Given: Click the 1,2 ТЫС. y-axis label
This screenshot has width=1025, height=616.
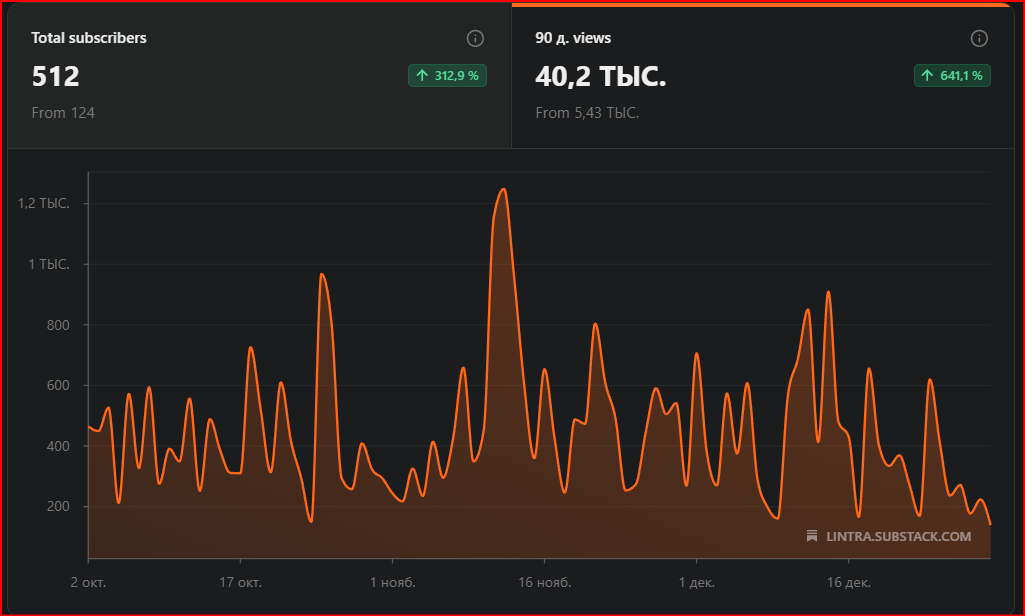Looking at the screenshot, I should point(44,202).
